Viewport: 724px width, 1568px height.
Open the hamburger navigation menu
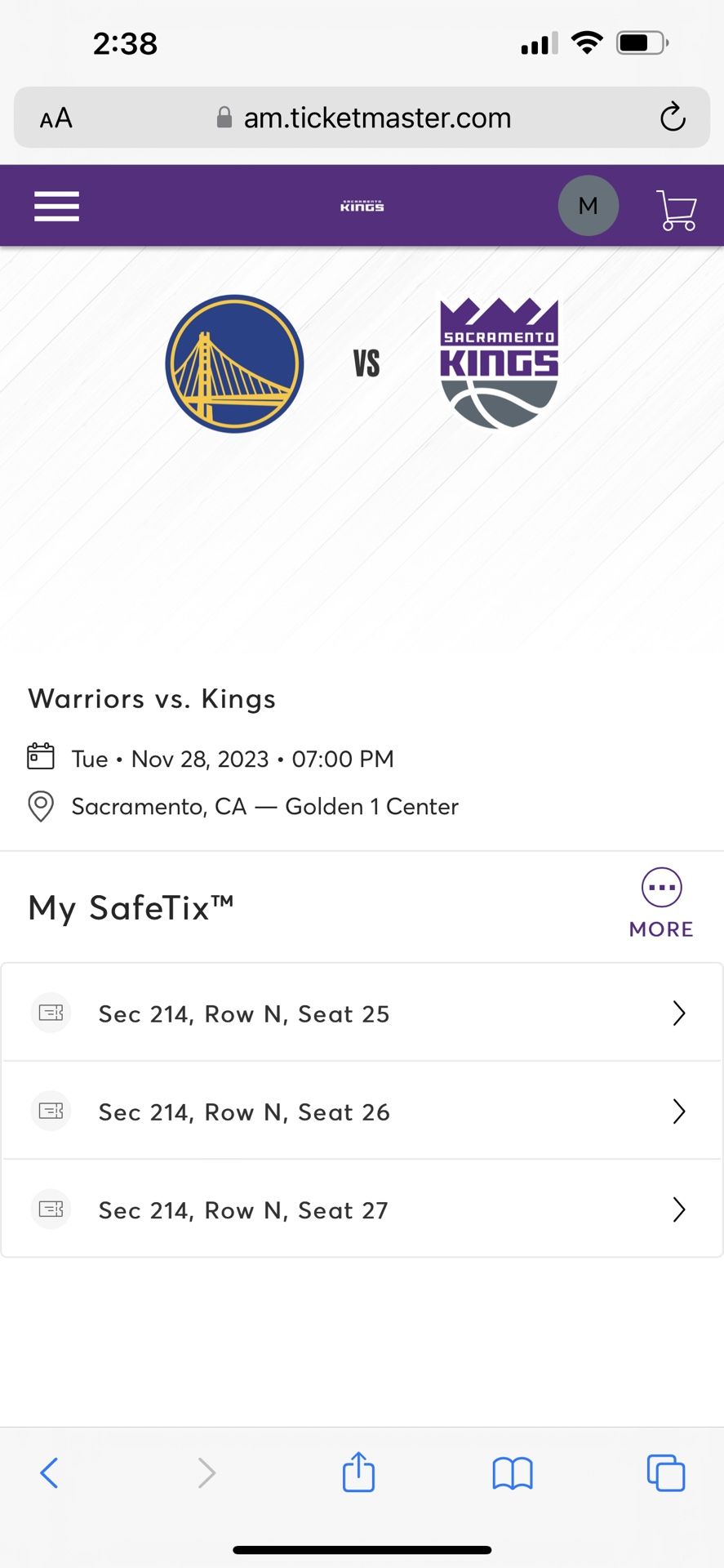point(56,206)
